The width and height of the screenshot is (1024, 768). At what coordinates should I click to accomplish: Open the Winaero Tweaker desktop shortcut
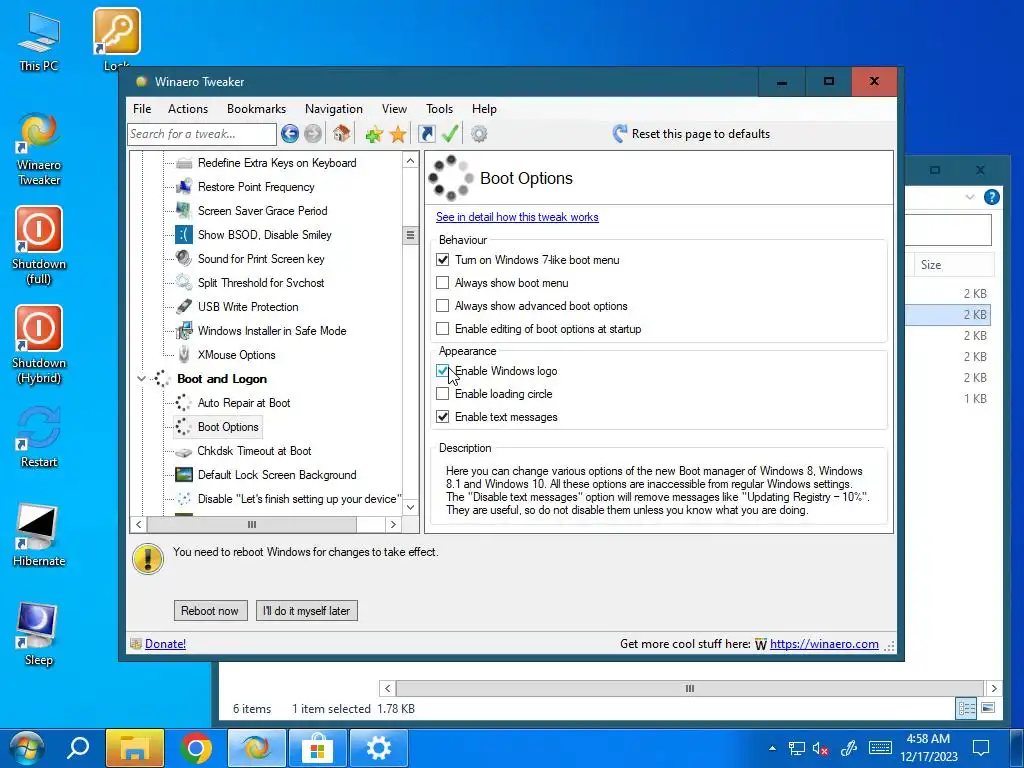(39, 149)
